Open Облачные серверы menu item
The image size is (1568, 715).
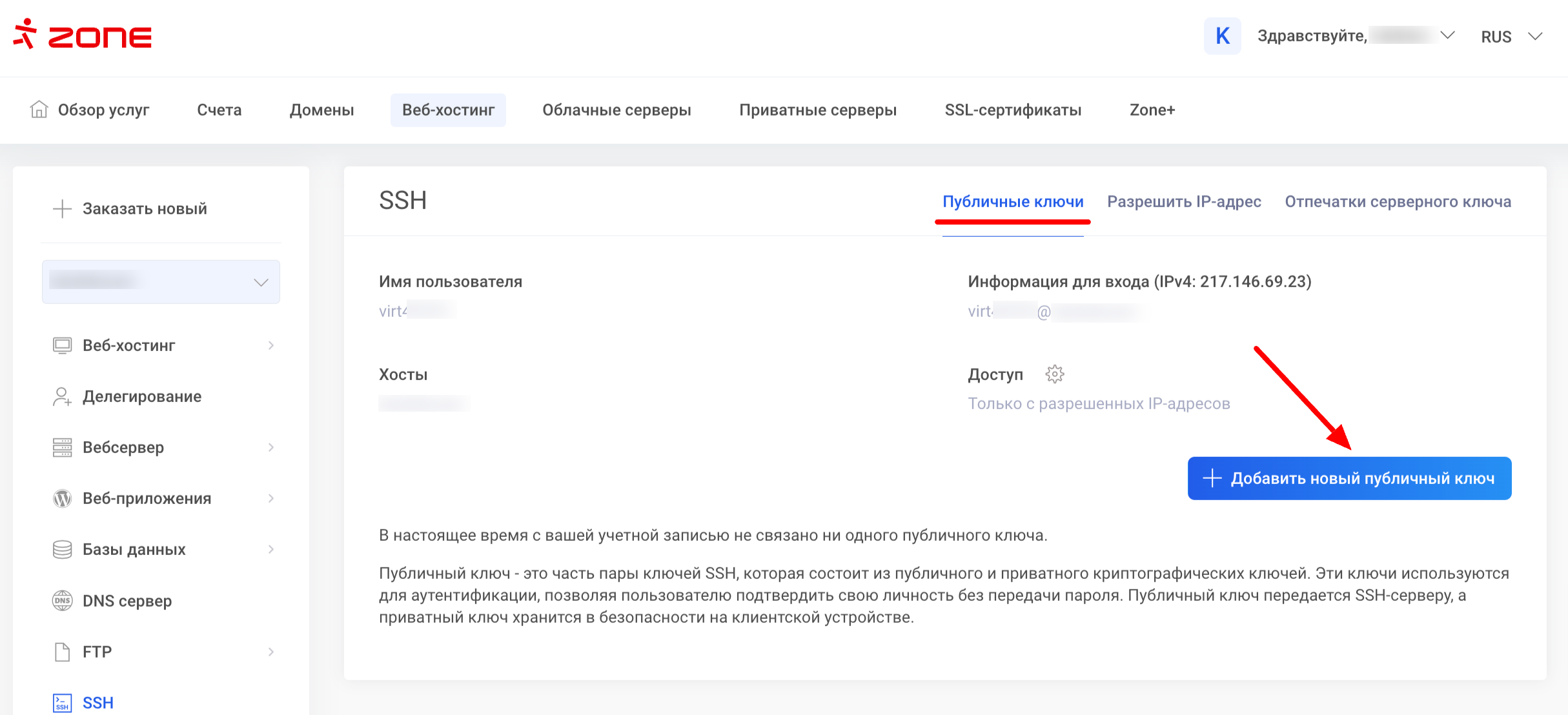616,110
